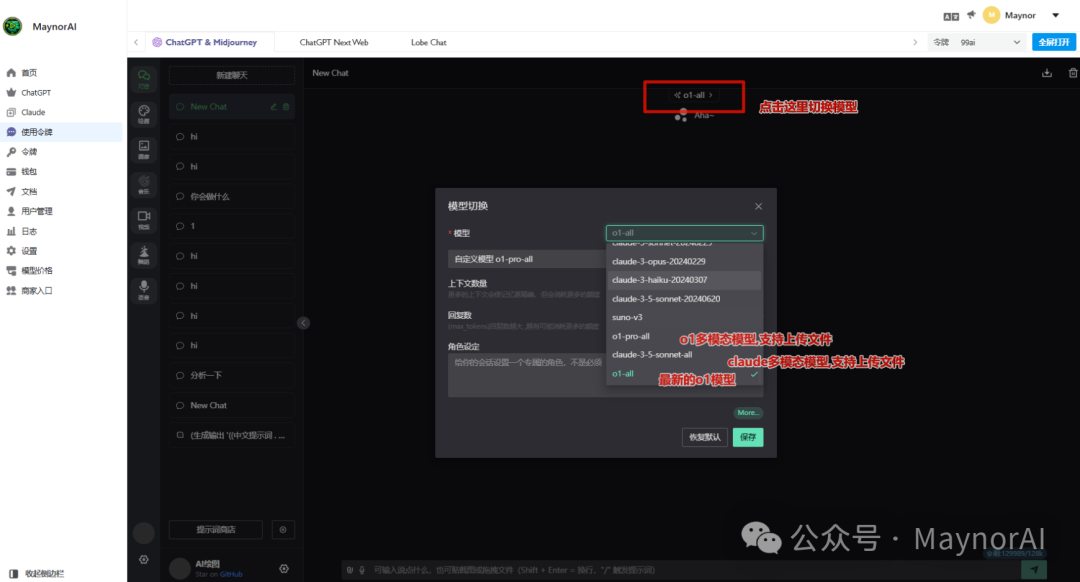This screenshot has width=1080, height=582.
Task: Click the announcement megaphone icon
Action: (x=970, y=15)
